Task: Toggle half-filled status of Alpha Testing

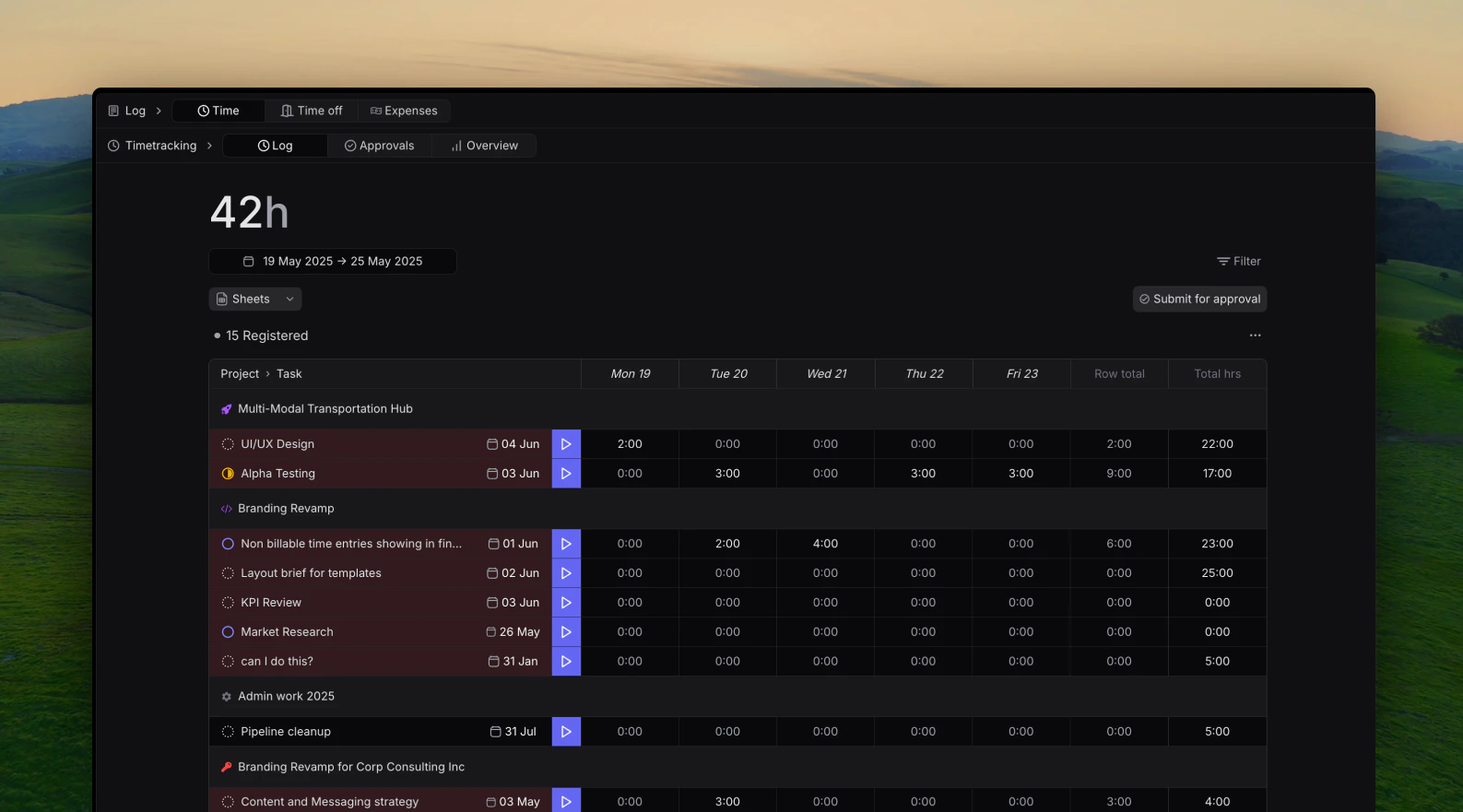Action: [x=228, y=474]
